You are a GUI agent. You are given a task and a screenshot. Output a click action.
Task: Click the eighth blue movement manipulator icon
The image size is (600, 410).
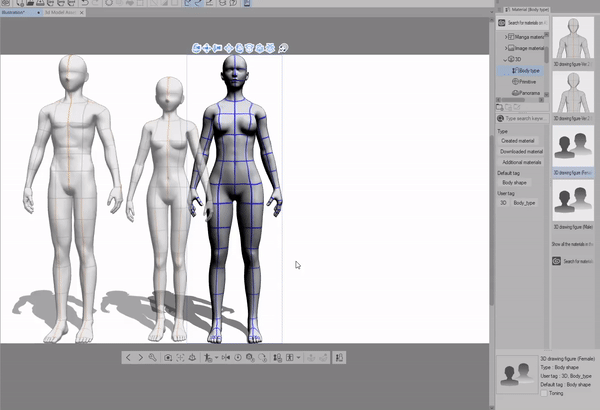click(x=270, y=48)
